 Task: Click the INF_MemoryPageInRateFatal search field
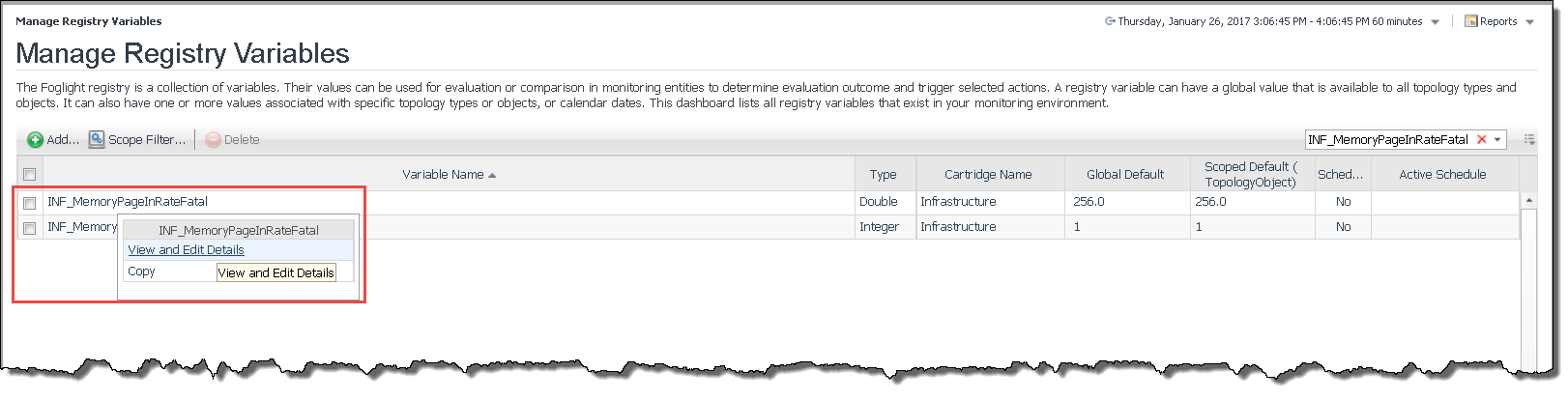pyautogui.click(x=1387, y=140)
